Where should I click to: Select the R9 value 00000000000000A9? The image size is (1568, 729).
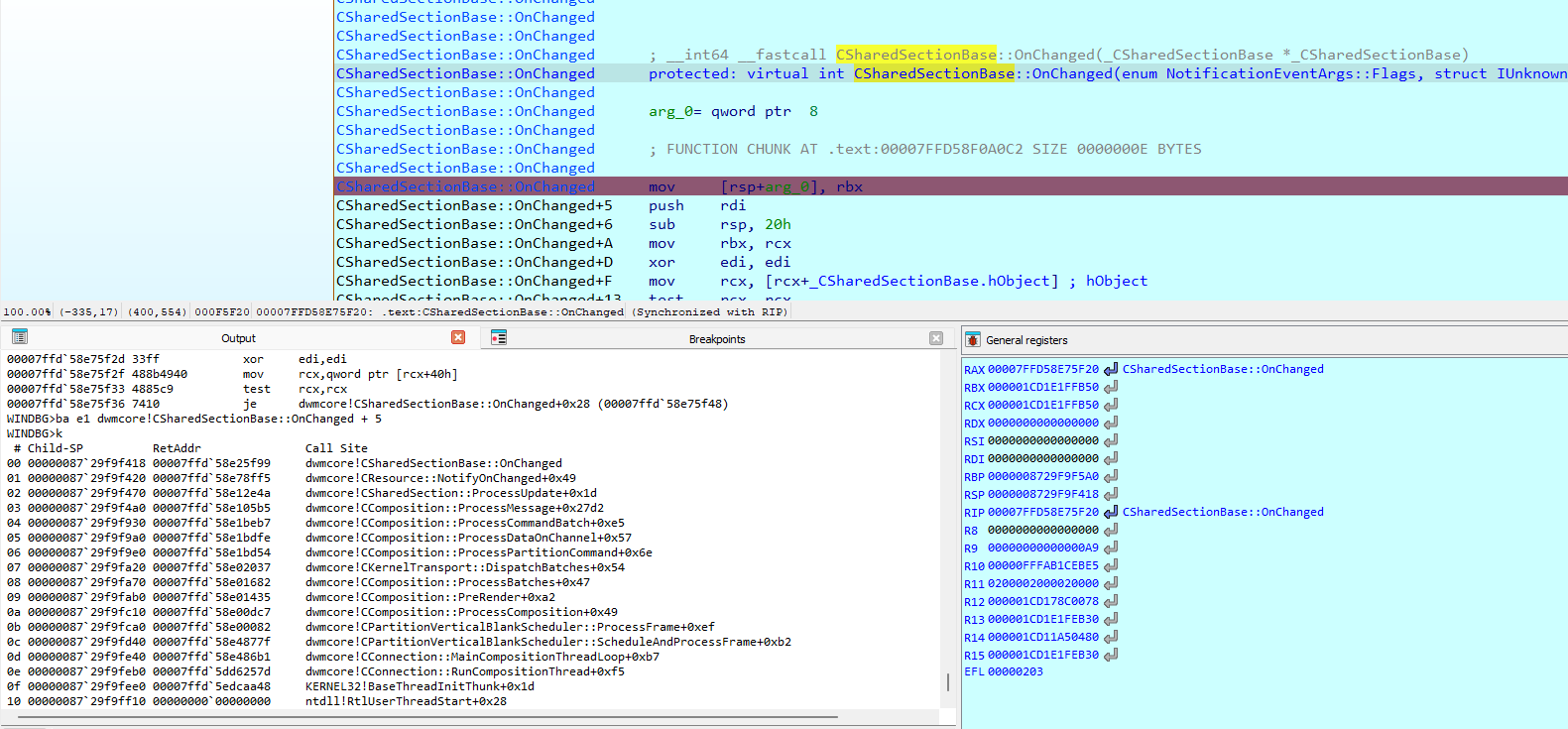pyautogui.click(x=1043, y=547)
